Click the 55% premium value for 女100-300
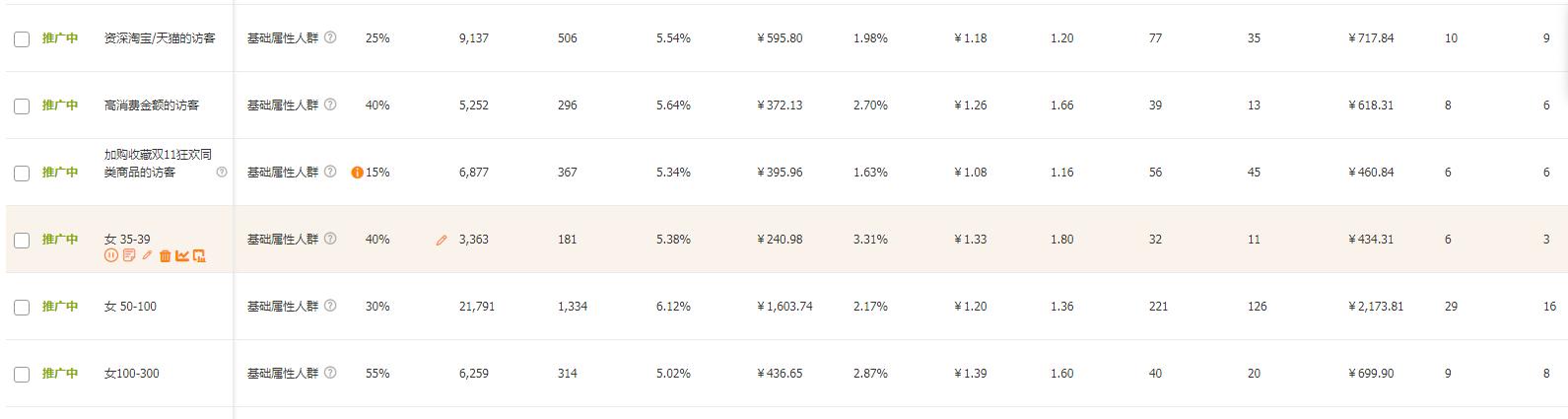The height and width of the screenshot is (419, 1568). (377, 374)
